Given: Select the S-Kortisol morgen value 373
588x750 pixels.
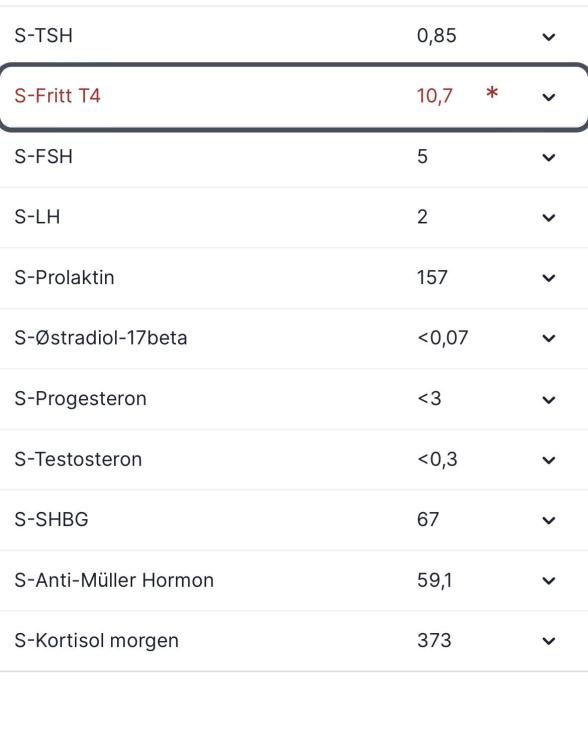Looking at the screenshot, I should (x=434, y=640).
